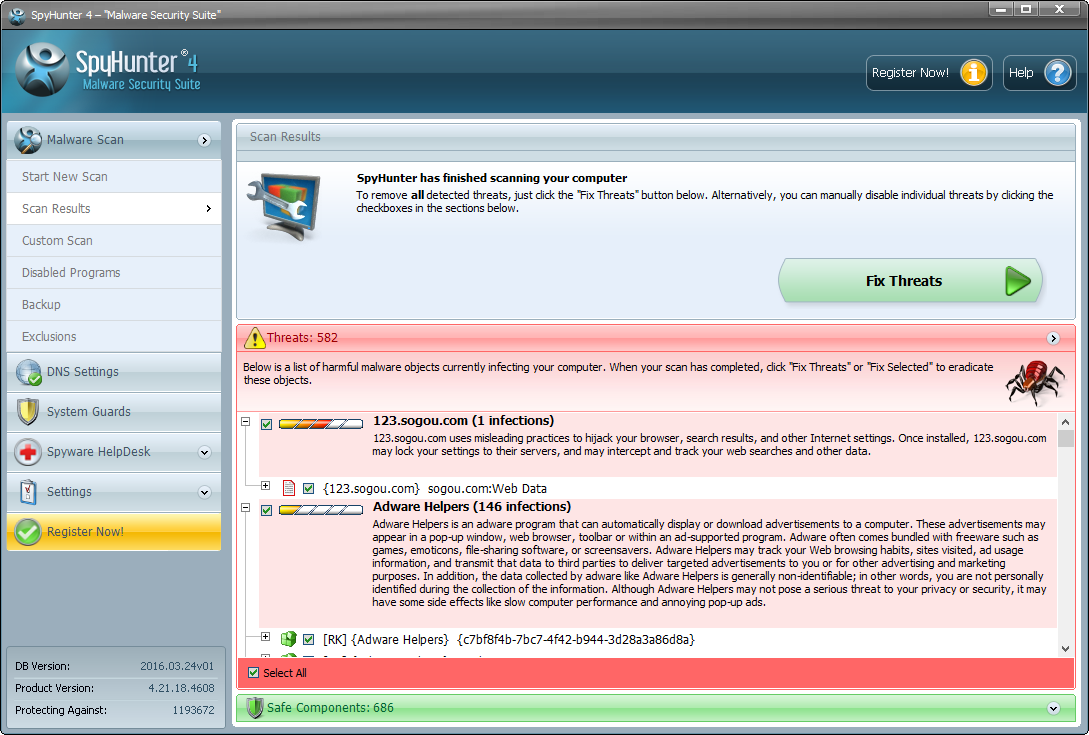
Task: Uncheck the Adware Helpers threat checkbox
Action: 266,510
